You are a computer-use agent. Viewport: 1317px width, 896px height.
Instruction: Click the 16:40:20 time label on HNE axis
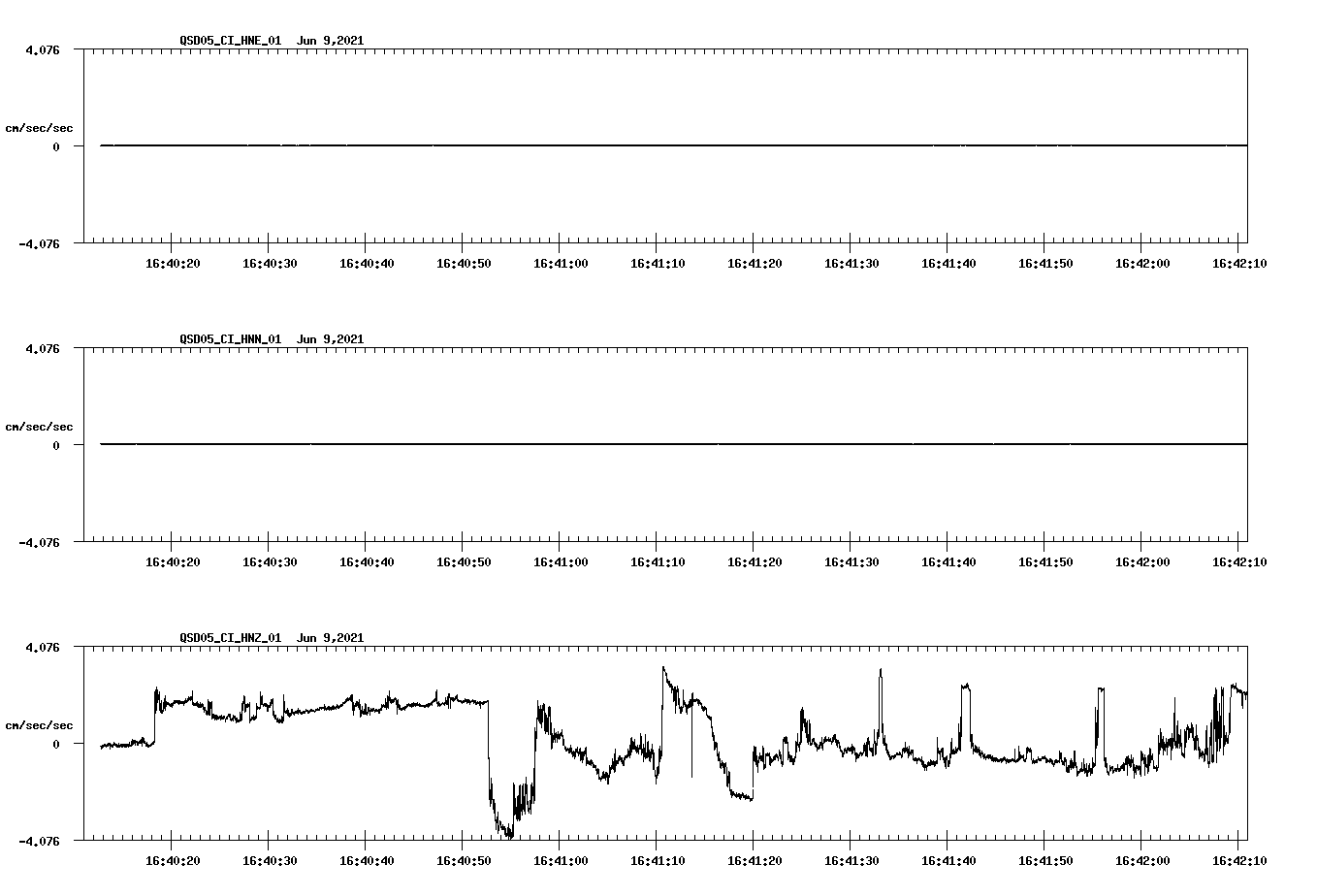(173, 264)
